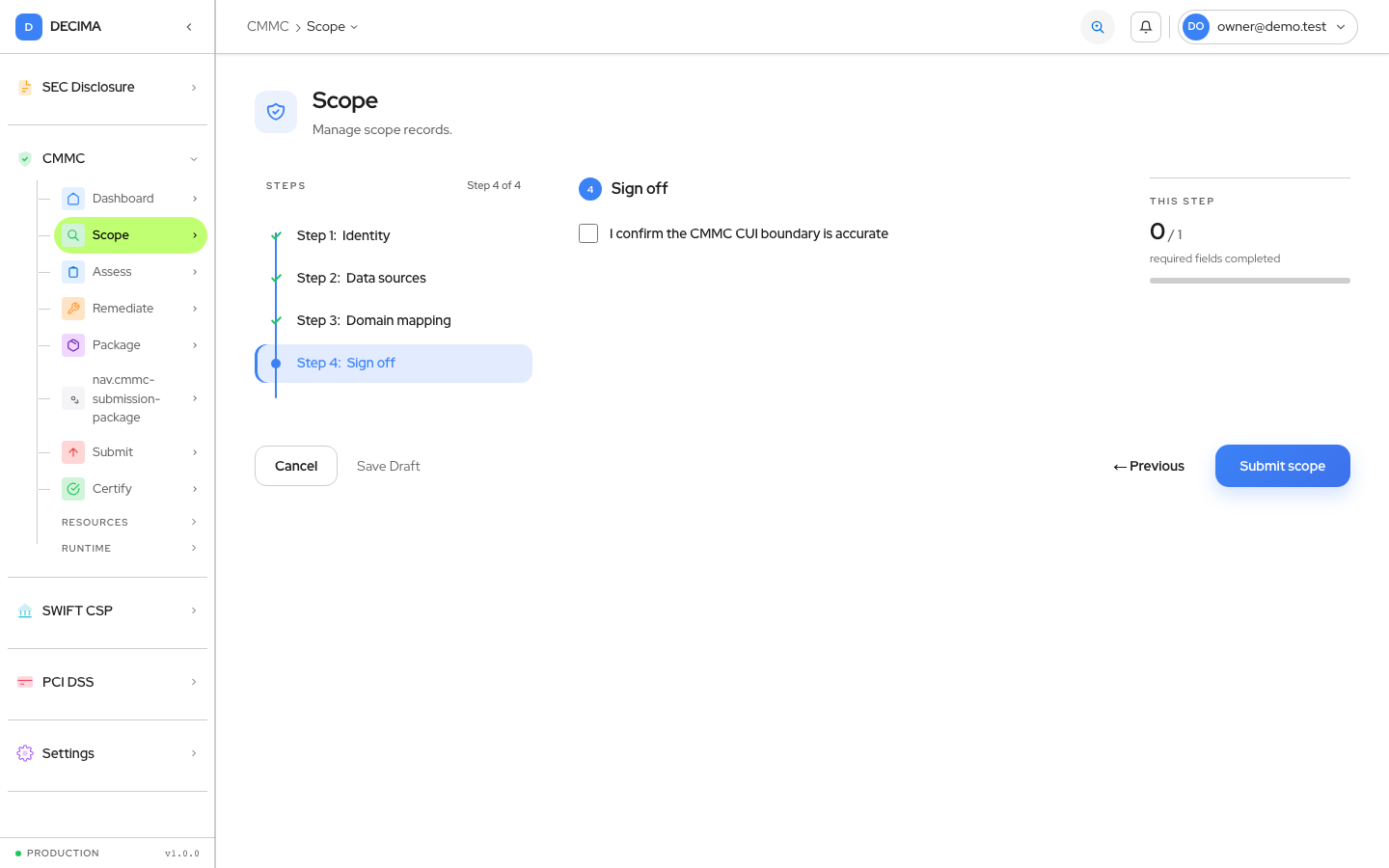The image size is (1389, 868).
Task: Open the owner@demo.test account dropdown
Action: point(1267,27)
